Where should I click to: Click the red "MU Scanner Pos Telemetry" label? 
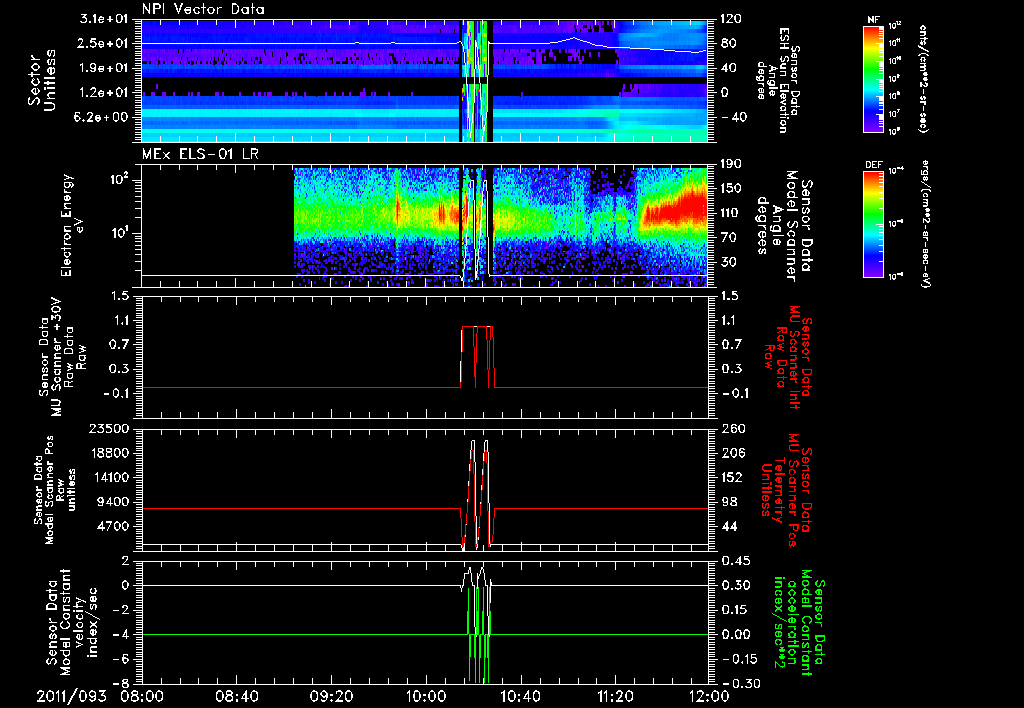click(x=786, y=490)
